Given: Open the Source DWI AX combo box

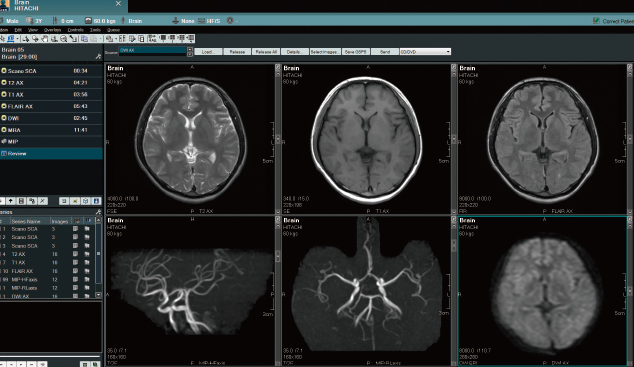Looking at the screenshot, I should [x=152, y=51].
